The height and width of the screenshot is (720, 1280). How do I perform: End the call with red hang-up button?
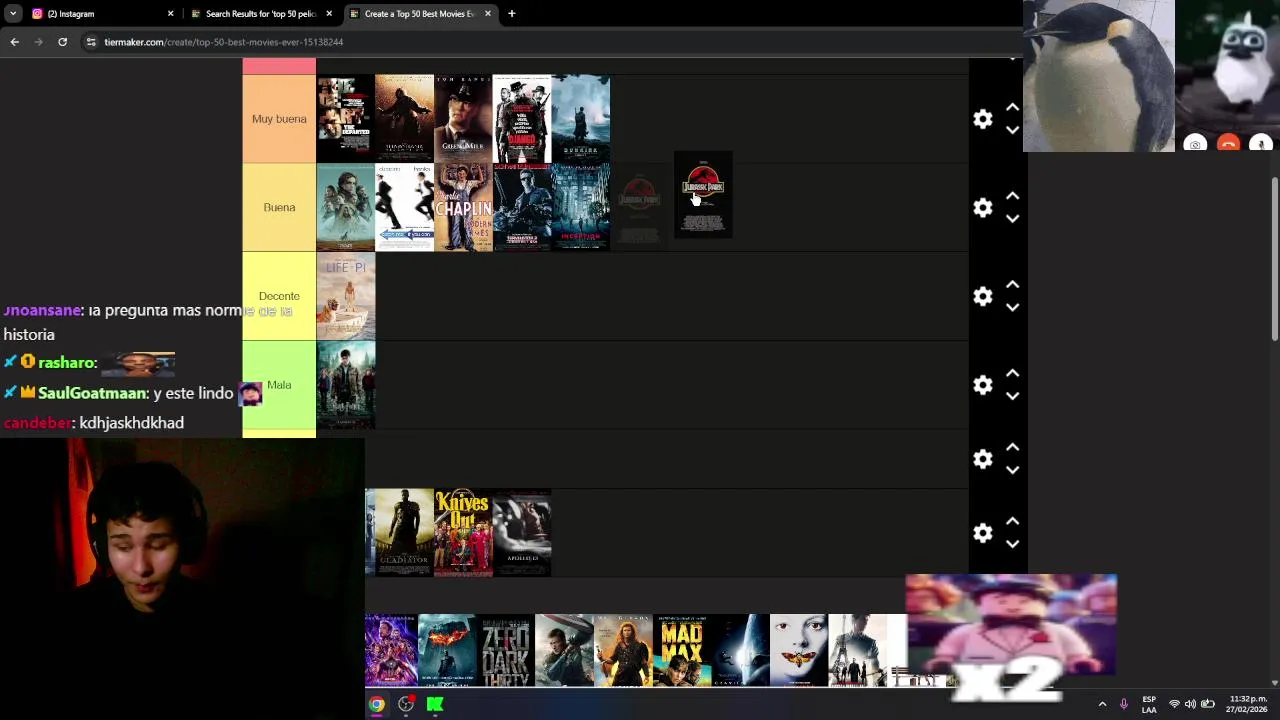(1228, 144)
